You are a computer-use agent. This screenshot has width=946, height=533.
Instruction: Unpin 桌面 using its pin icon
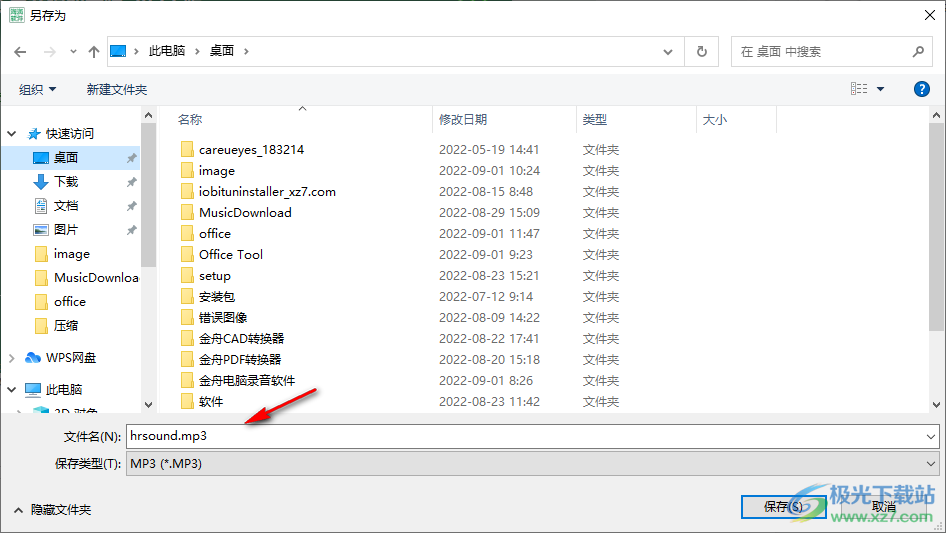click(131, 158)
